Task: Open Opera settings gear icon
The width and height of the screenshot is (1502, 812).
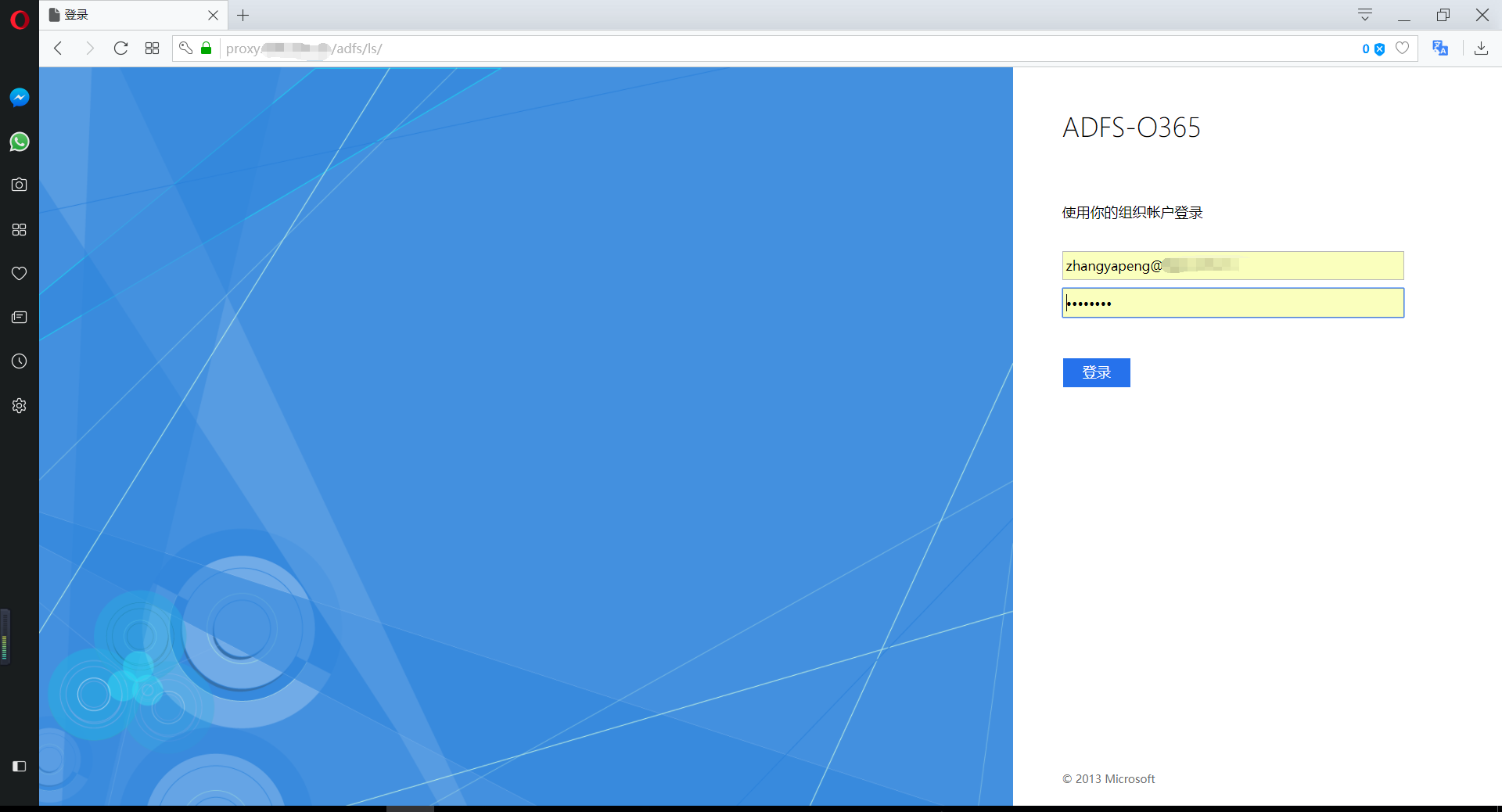Action: click(x=20, y=405)
